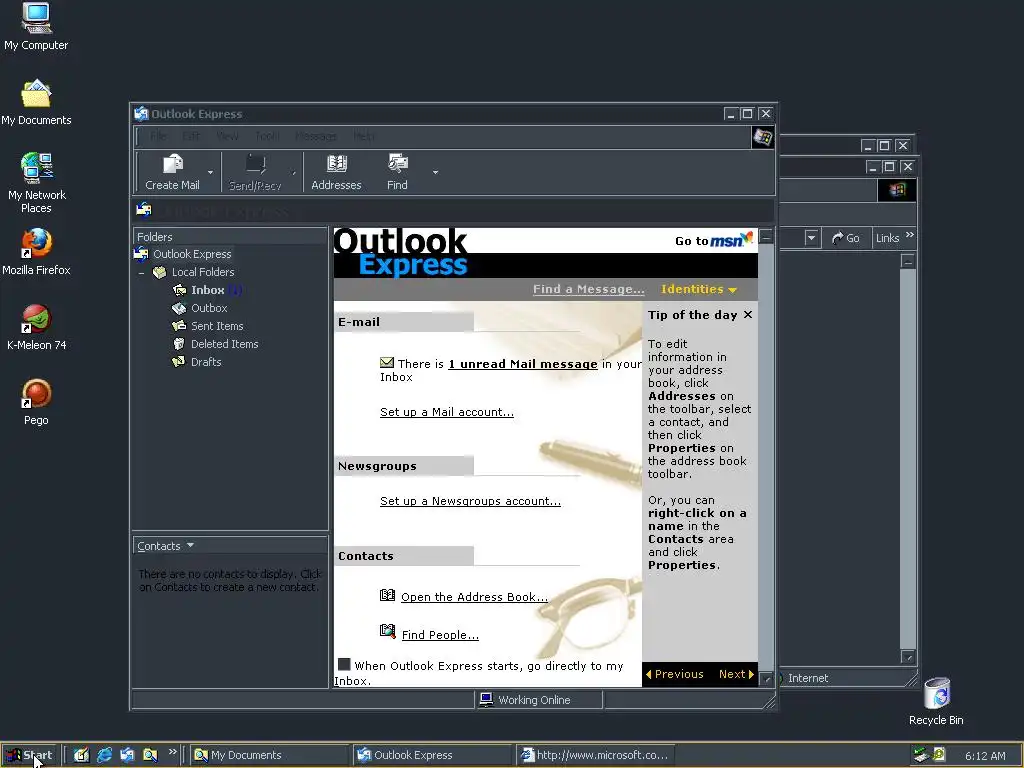Click 'Find People...' link
Viewport: 1024px width, 768px height.
pos(440,635)
